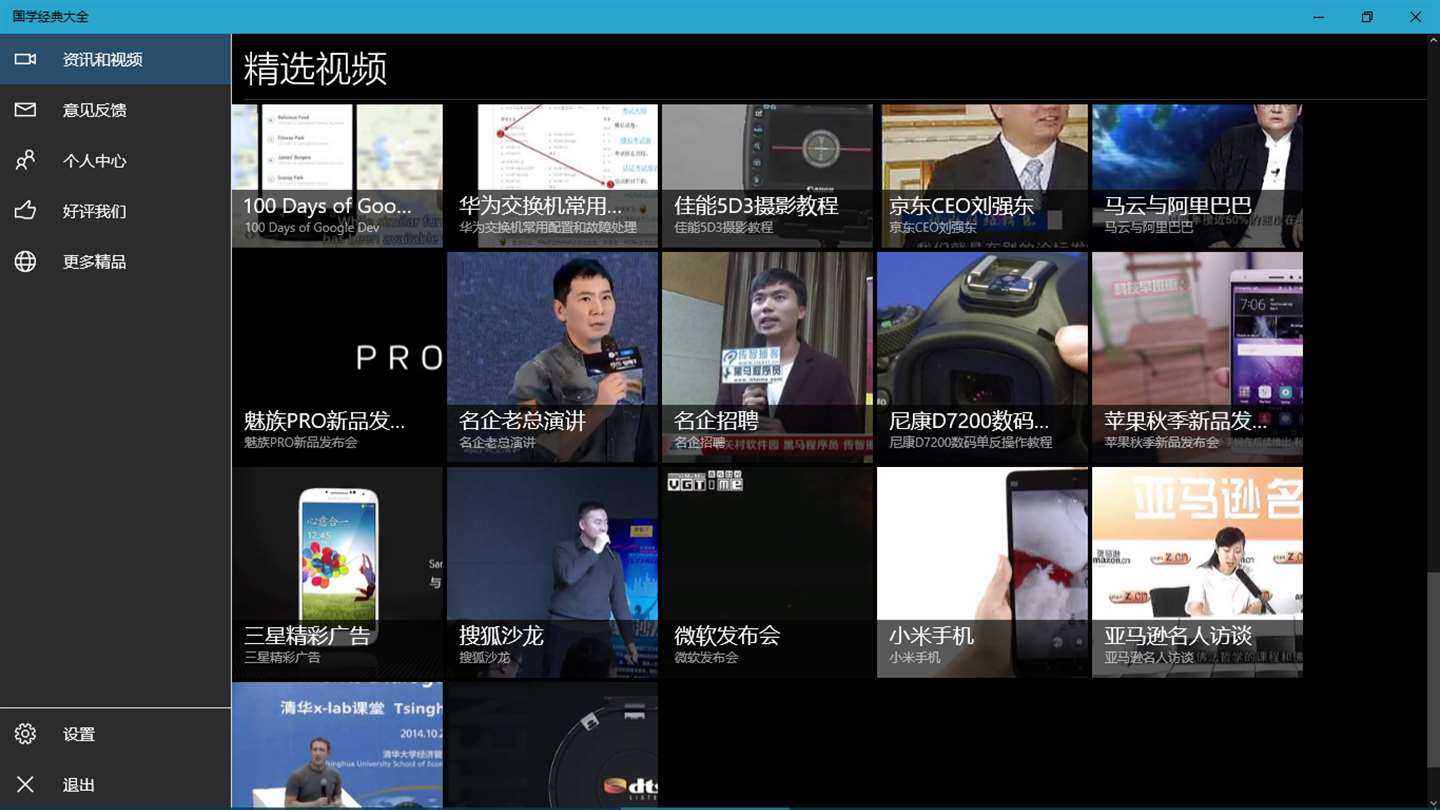
Task: Click the settings gear icon
Action: tap(25, 734)
